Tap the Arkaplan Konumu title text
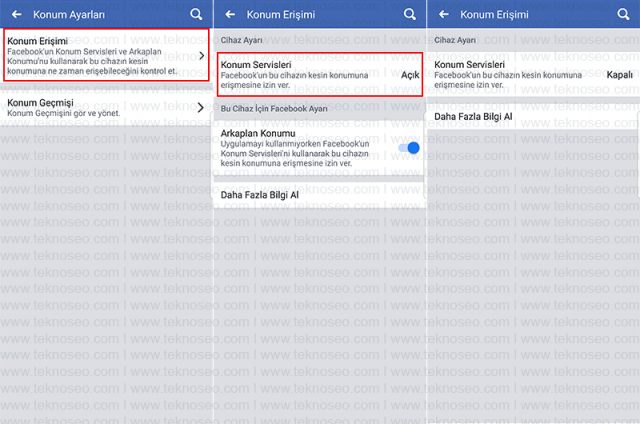Screen dimensions: 640x424 point(258,133)
